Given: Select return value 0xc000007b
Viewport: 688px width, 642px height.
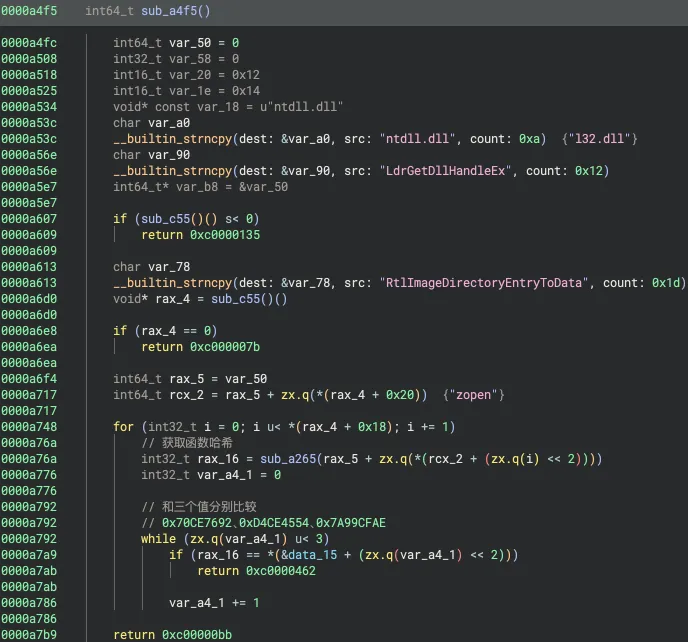Looking at the screenshot, I should click(x=225, y=347).
